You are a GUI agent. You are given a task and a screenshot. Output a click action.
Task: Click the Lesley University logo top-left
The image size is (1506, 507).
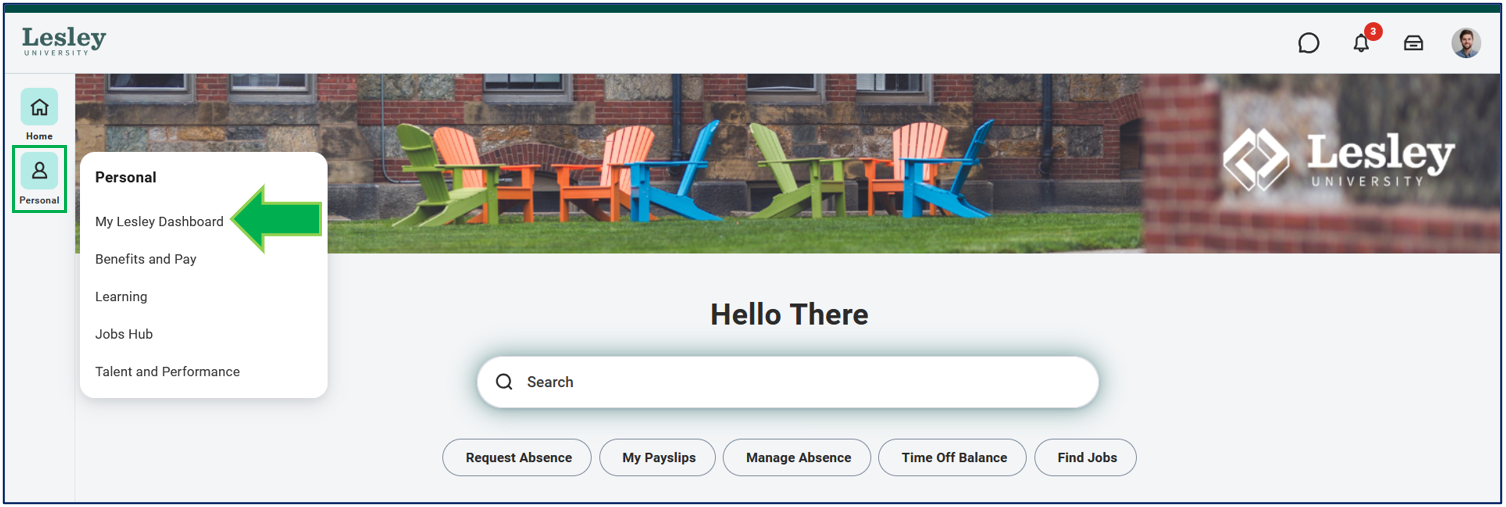[64, 40]
